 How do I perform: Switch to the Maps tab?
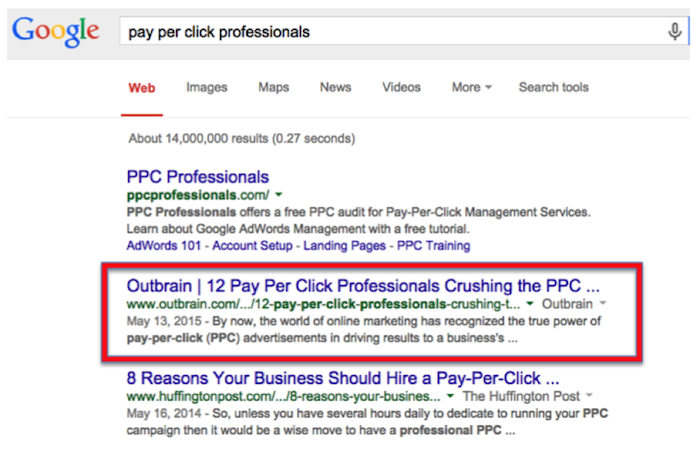[273, 87]
